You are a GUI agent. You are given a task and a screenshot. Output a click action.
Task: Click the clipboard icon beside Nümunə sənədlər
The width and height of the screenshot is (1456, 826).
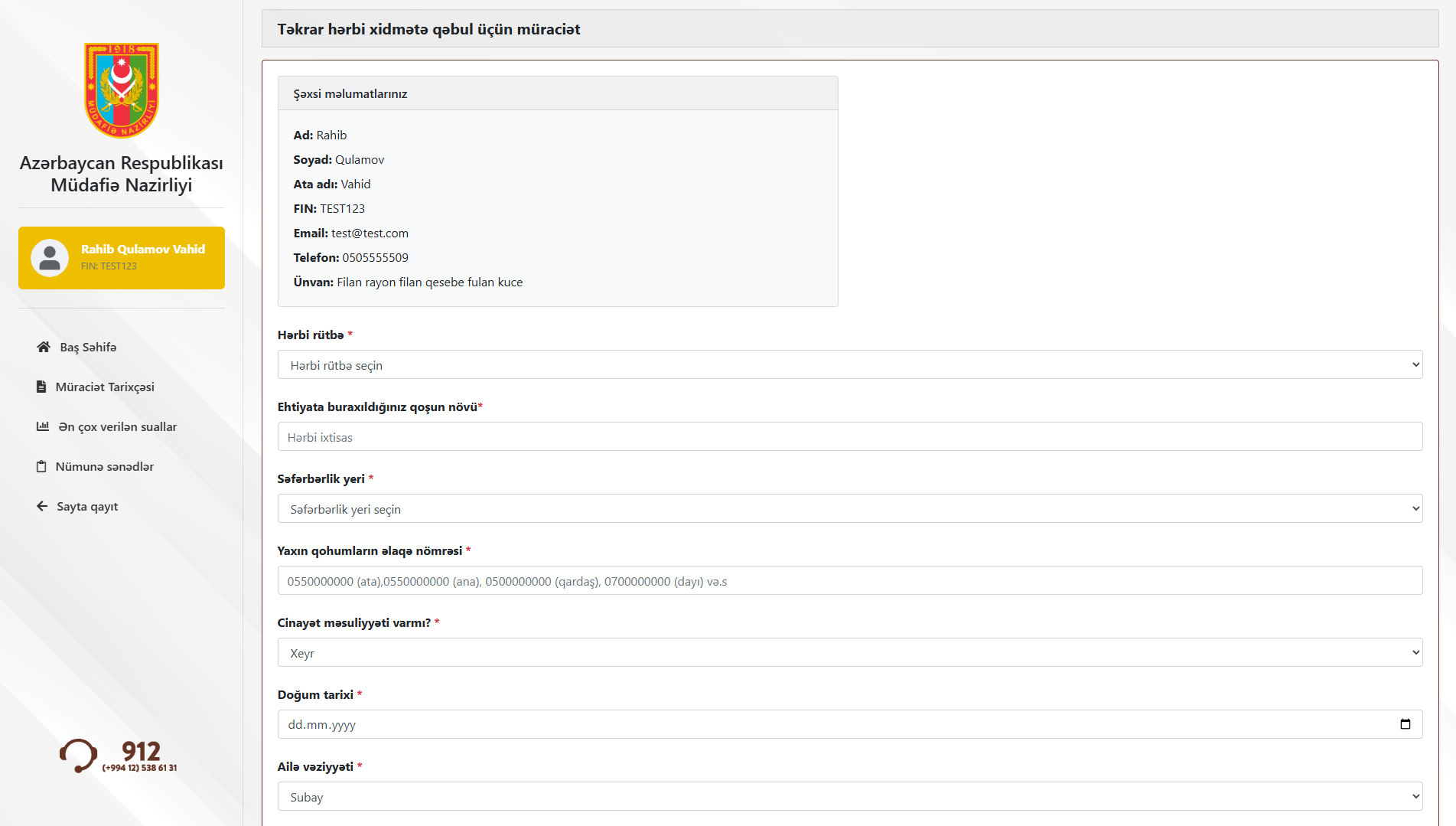[x=41, y=466]
